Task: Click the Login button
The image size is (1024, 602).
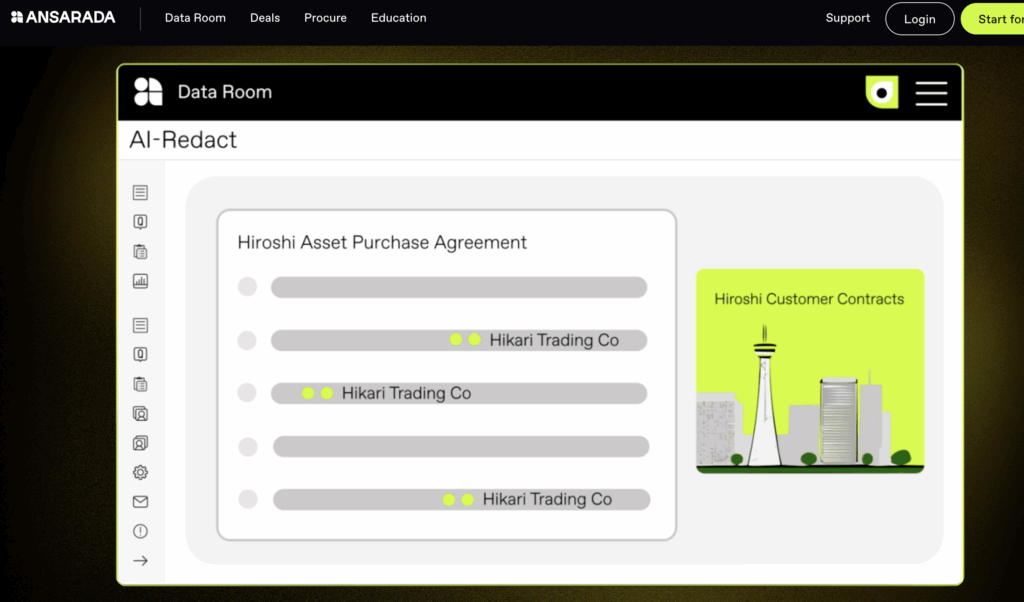Action: [919, 19]
